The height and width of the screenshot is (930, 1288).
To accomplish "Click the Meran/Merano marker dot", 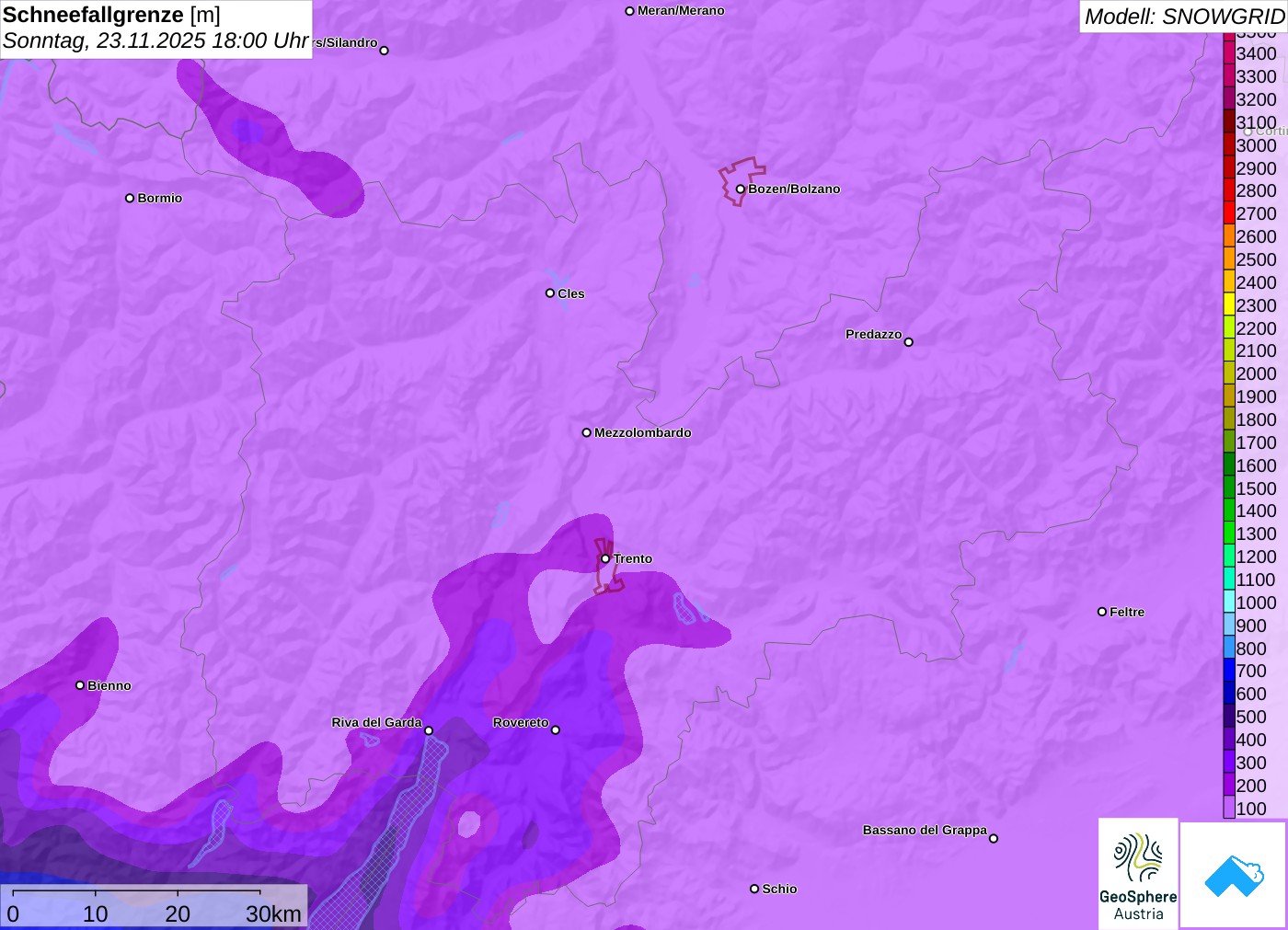I will (630, 11).
